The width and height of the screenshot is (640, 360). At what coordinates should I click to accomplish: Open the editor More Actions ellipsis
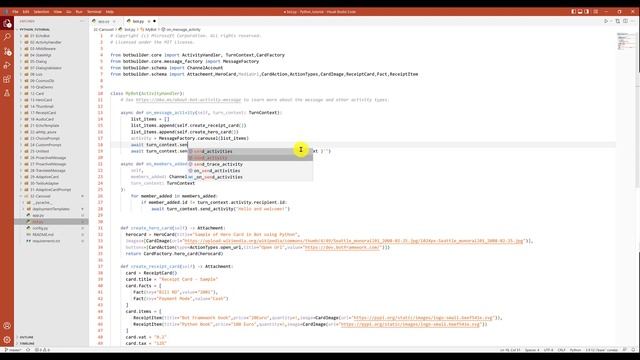point(633,21)
